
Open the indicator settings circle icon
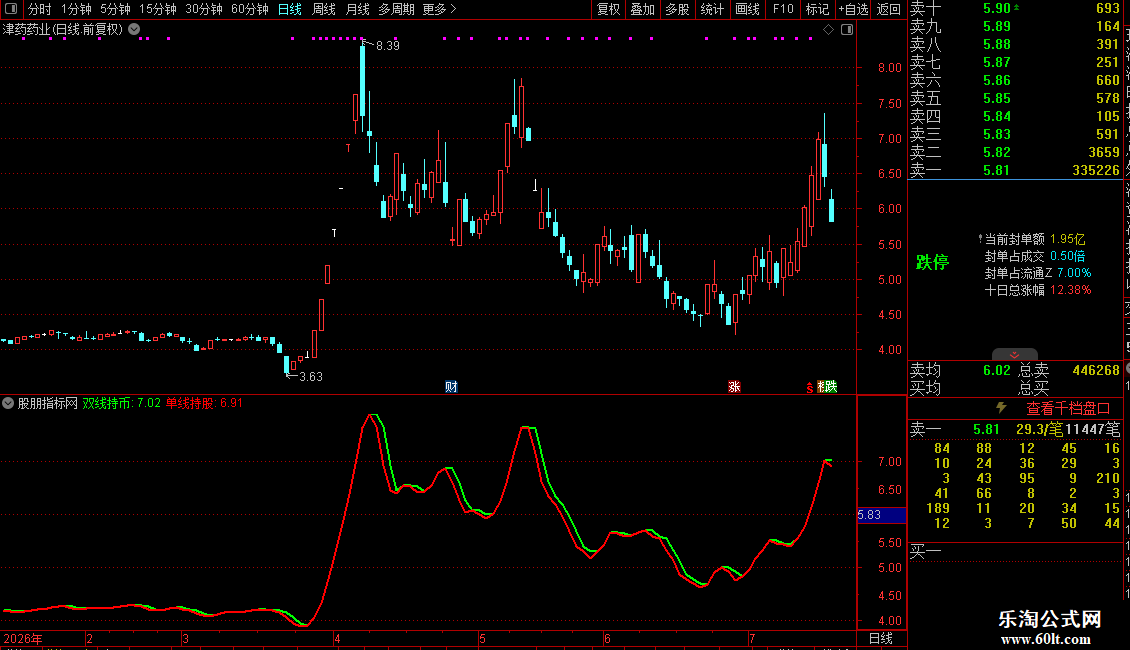(8, 404)
